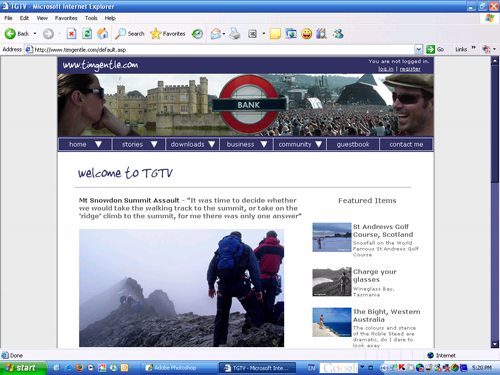Viewport: 500px width, 375px height.
Task: Open the Favorites star button
Action: click(168, 34)
